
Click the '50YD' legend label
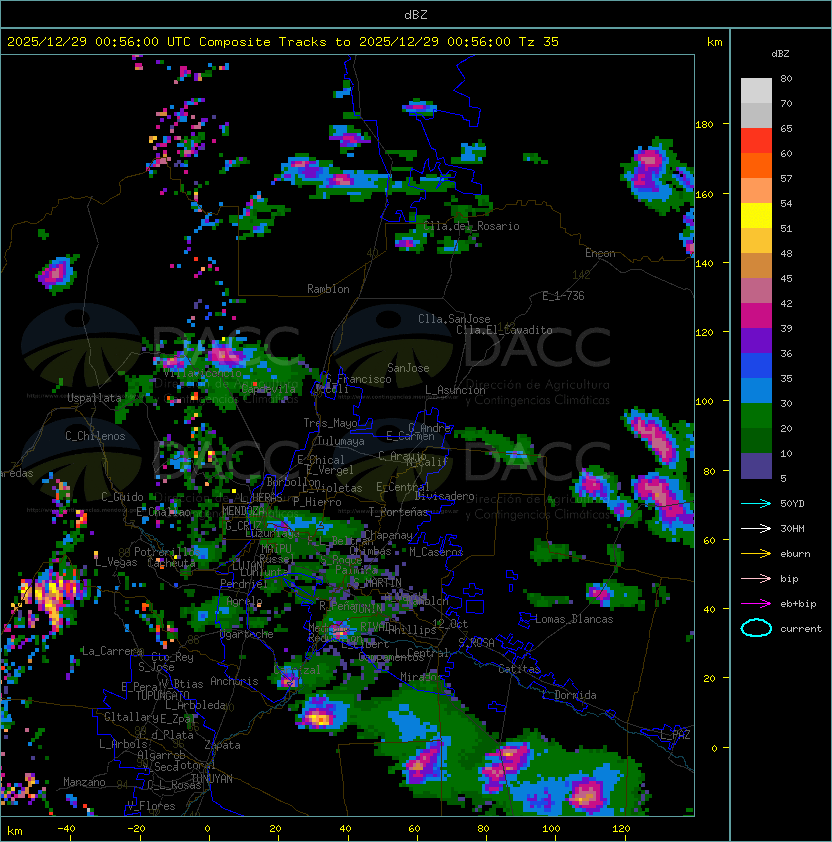[x=792, y=504]
